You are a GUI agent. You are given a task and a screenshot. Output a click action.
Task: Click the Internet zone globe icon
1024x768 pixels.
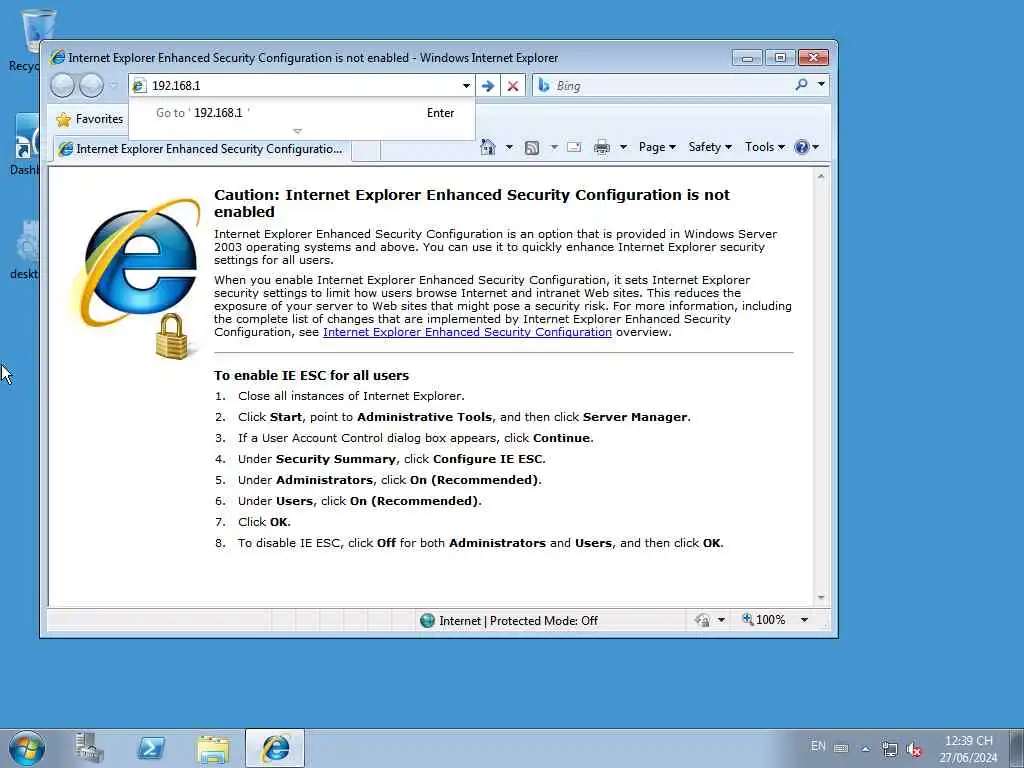[427, 620]
